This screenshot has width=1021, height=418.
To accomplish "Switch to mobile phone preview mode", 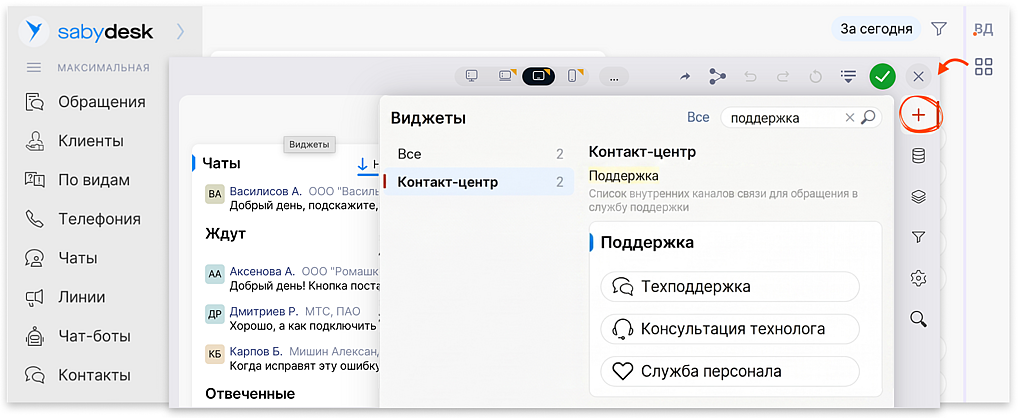I will (572, 76).
